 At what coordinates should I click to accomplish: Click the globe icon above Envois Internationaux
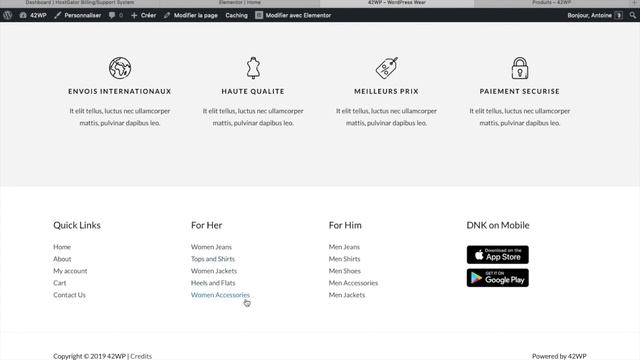coord(120,68)
